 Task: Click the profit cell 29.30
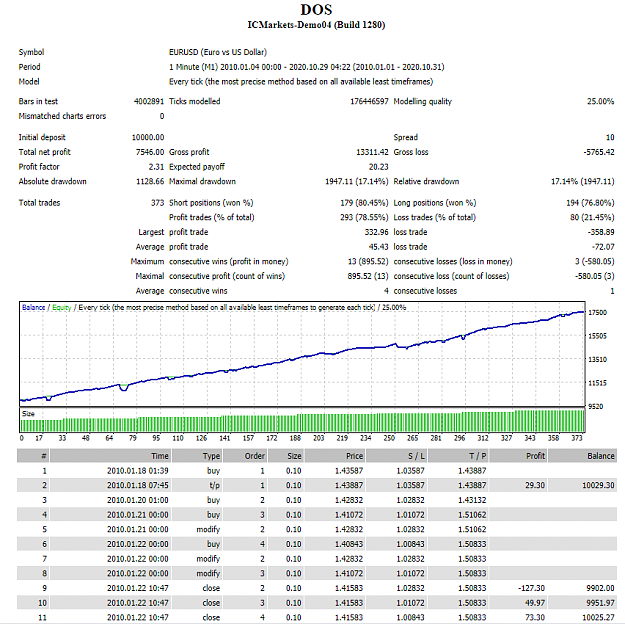(535, 485)
